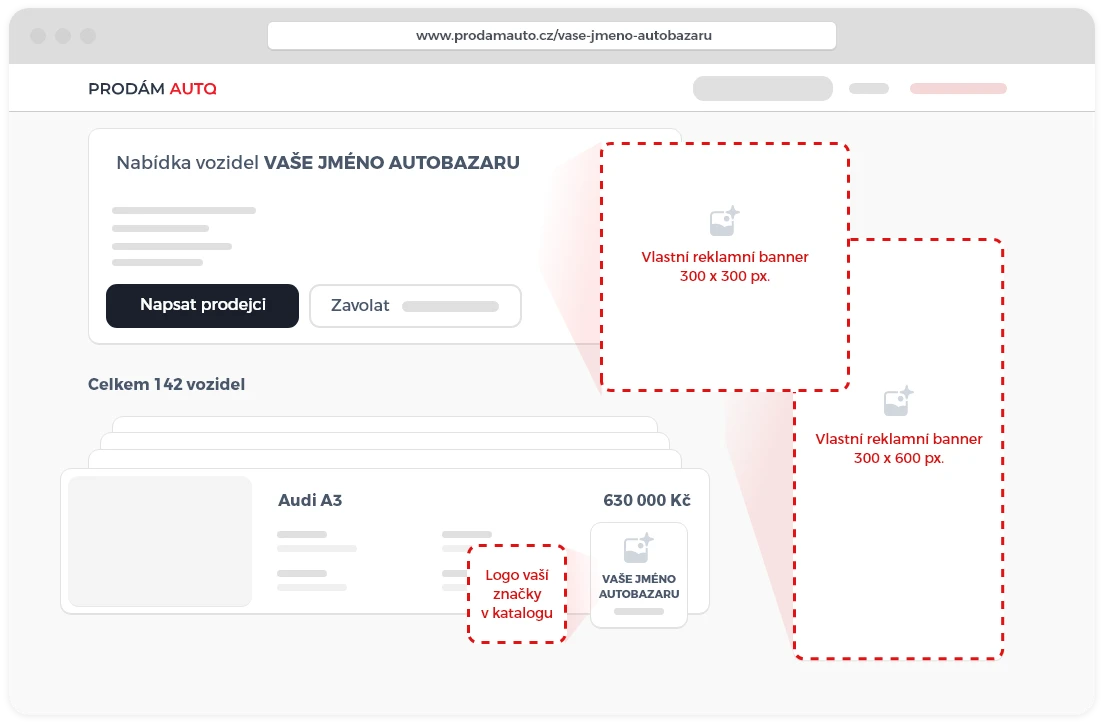Open the Audi A3 listing title
Screen dimensions: 1104x725
point(310,500)
